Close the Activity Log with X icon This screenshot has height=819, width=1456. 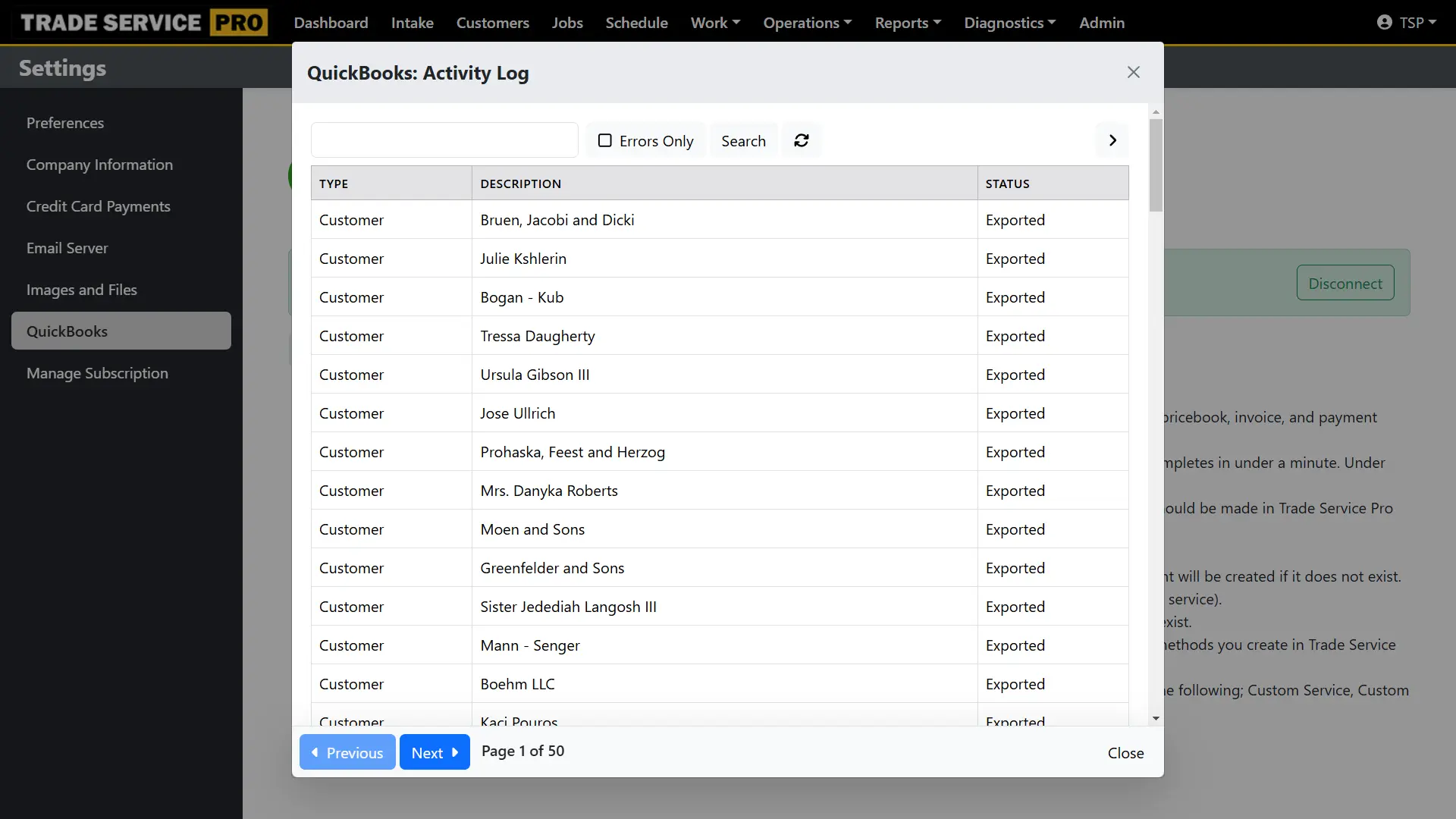point(1133,72)
